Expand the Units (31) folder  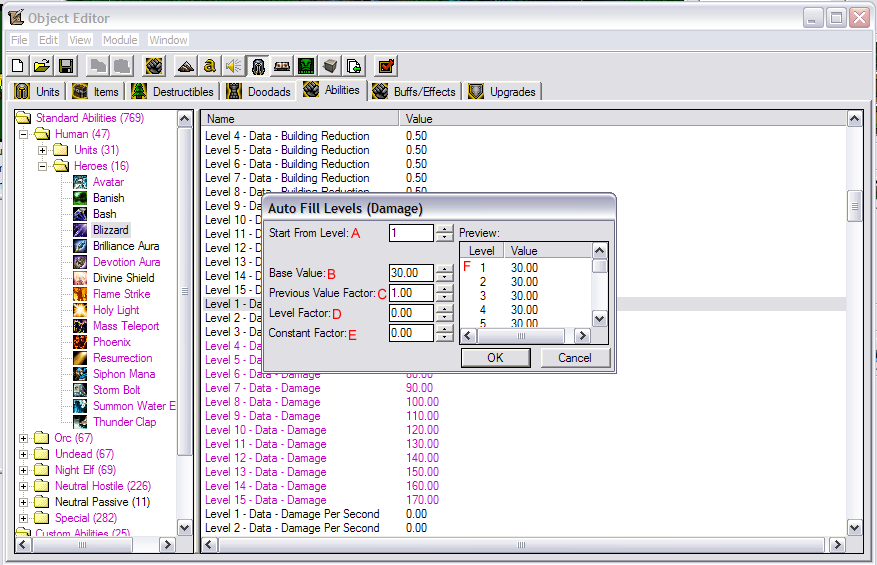(43, 150)
